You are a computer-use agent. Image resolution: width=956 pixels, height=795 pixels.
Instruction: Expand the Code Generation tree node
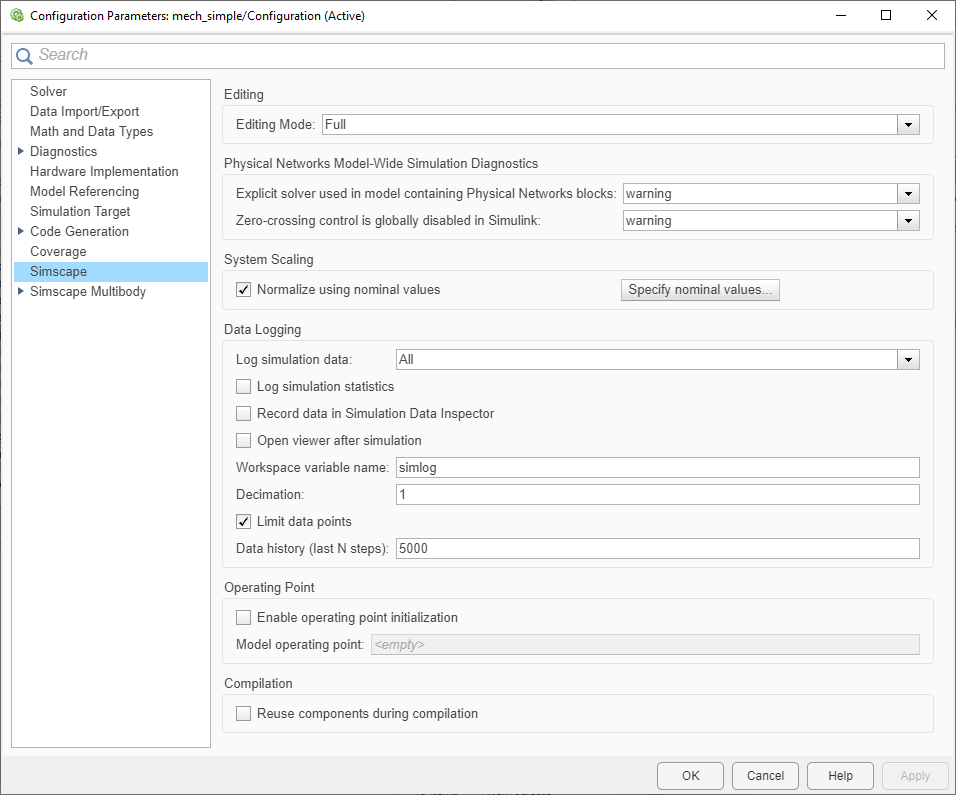(x=21, y=232)
